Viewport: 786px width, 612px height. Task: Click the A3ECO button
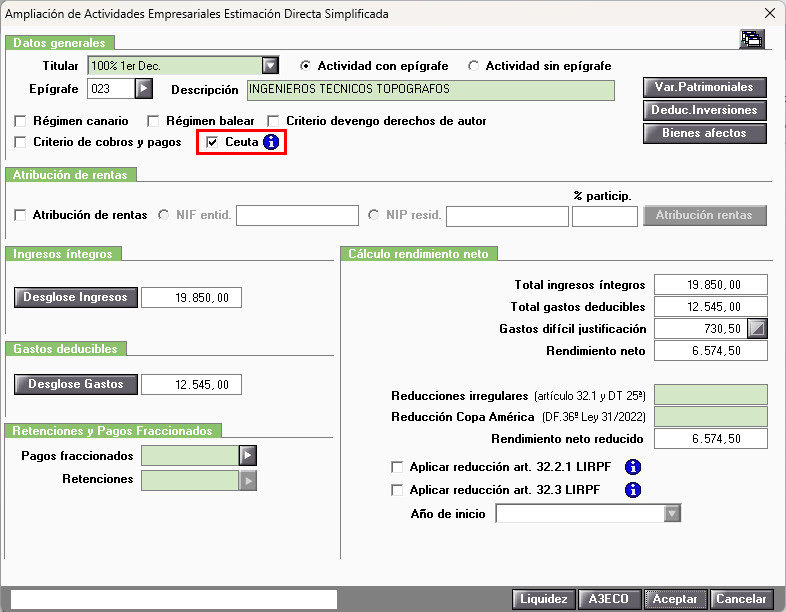coord(609,599)
